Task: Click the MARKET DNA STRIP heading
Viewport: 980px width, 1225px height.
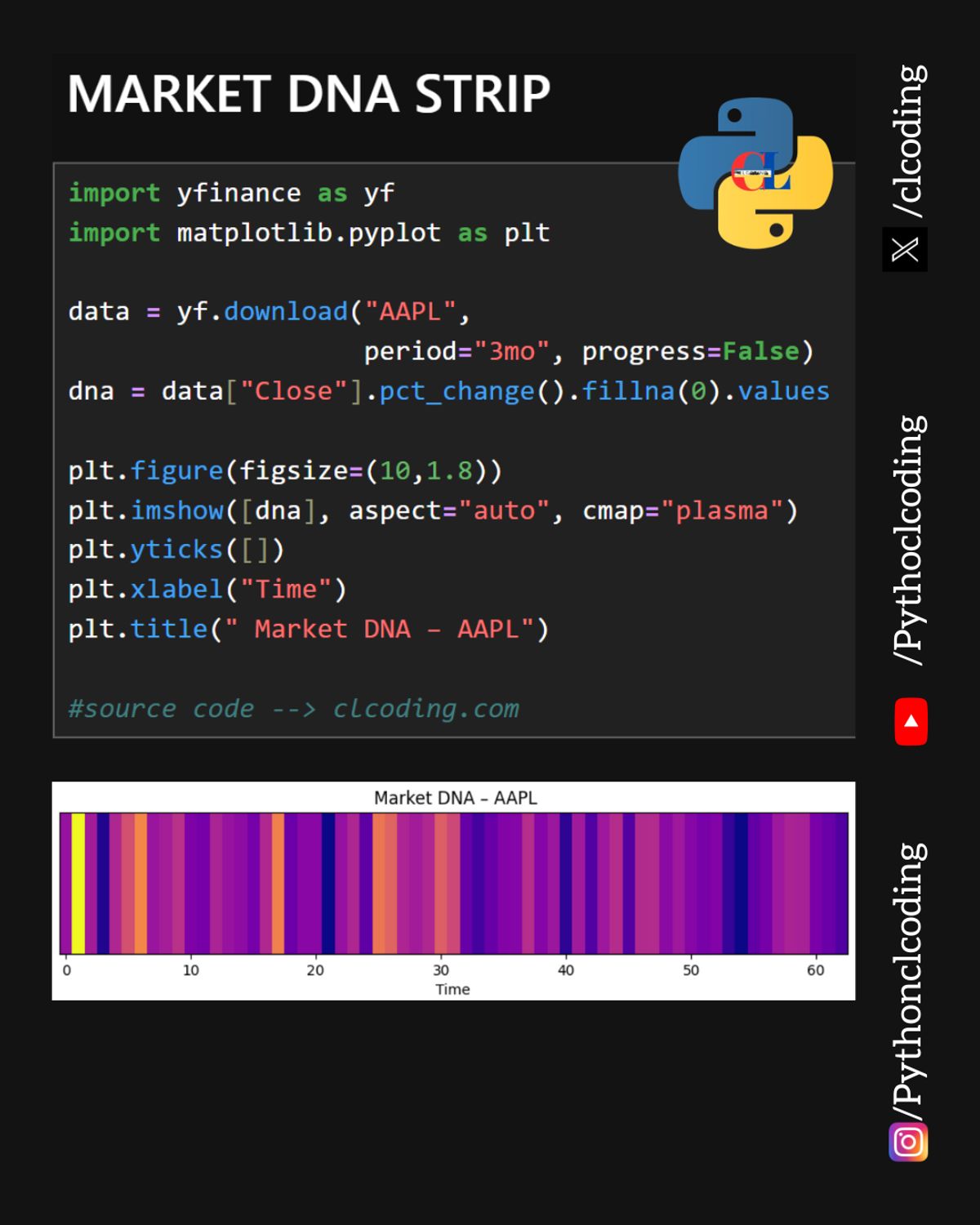Action: click(309, 93)
